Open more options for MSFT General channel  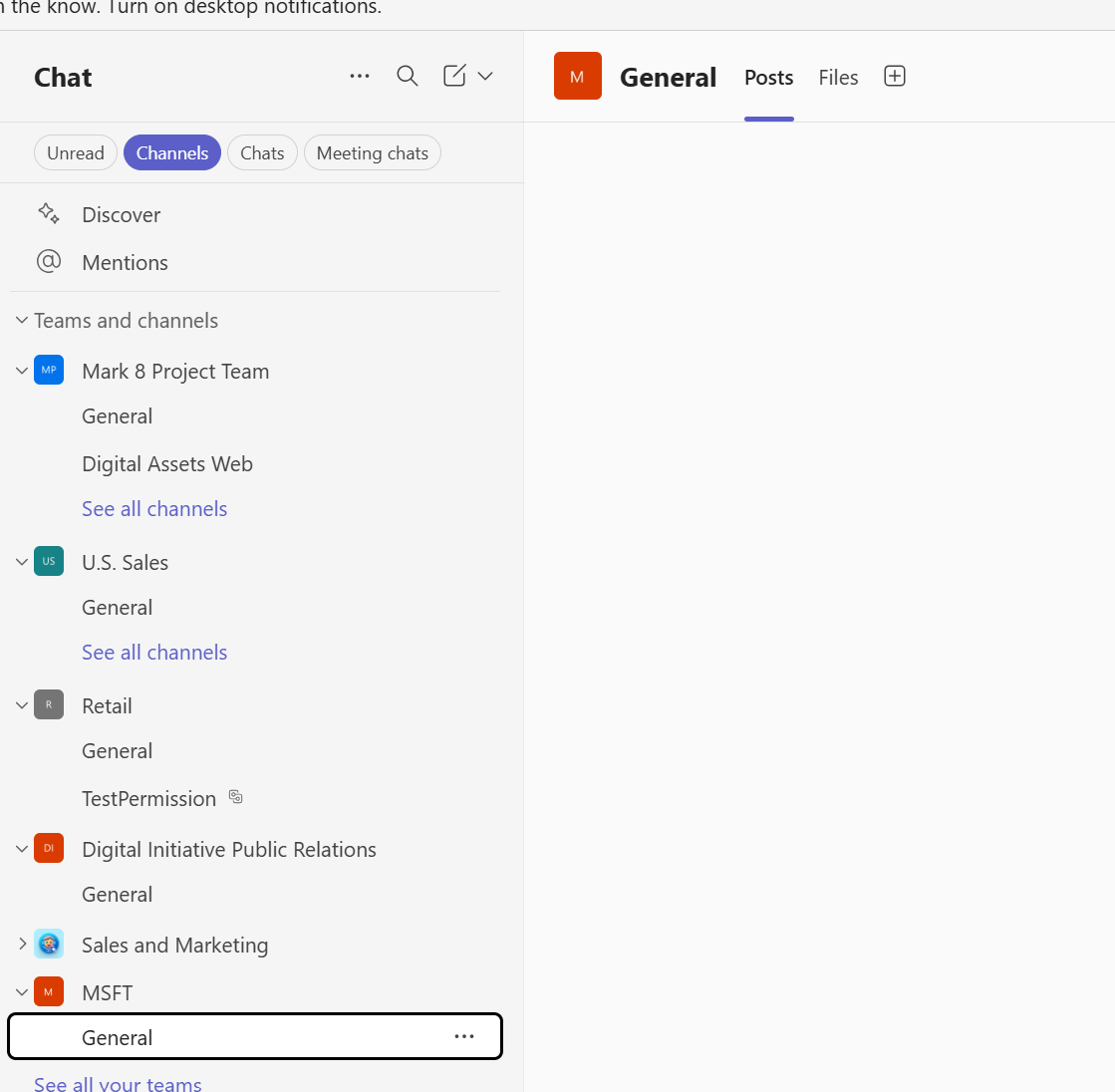[x=464, y=1036]
